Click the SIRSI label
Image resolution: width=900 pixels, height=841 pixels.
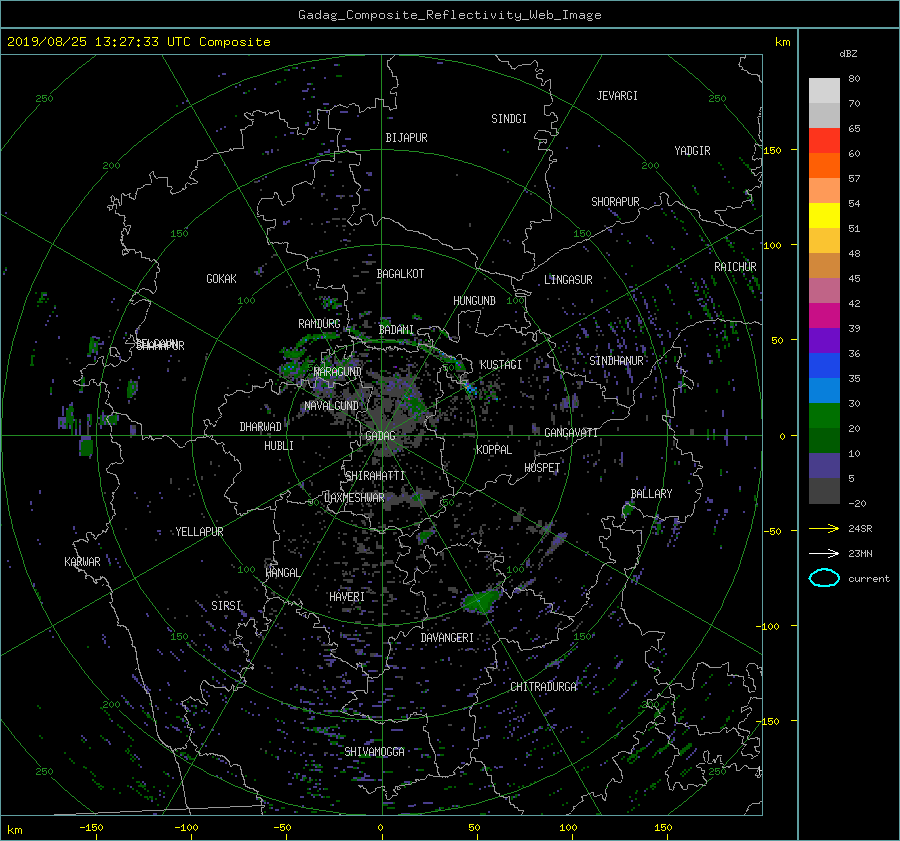[x=226, y=606]
